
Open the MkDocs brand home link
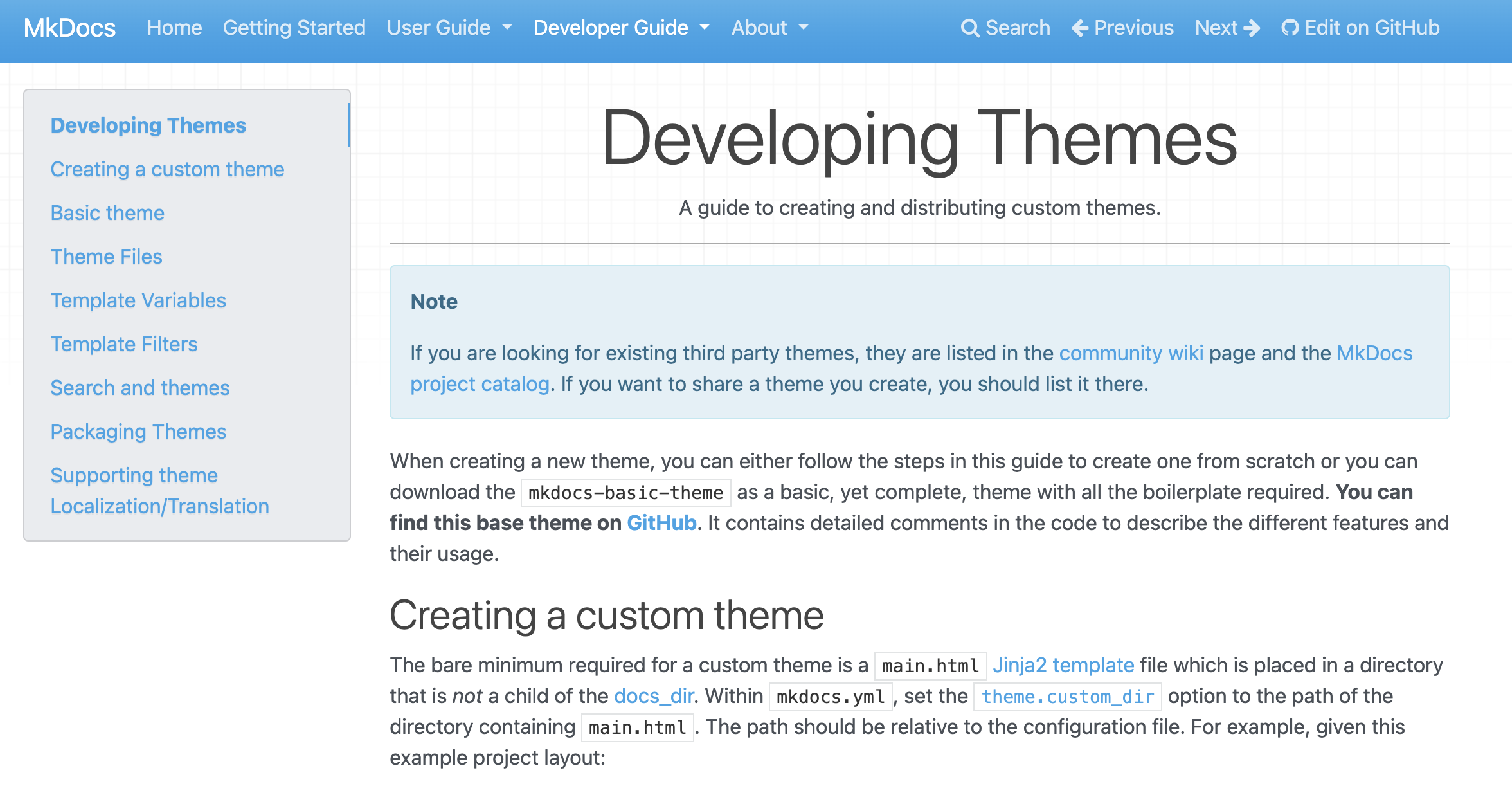(69, 28)
